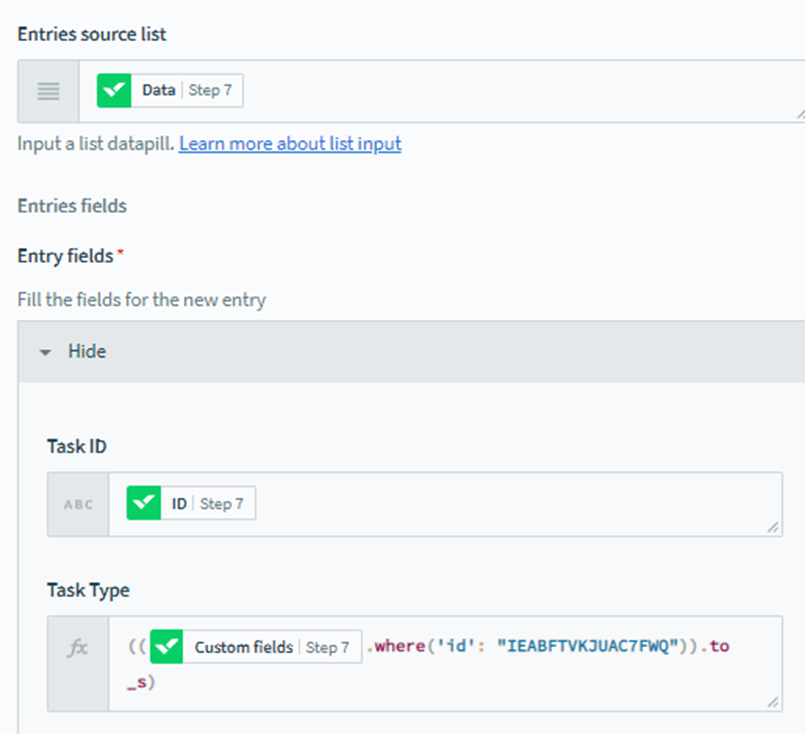The width and height of the screenshot is (805, 734).
Task: Click the green icon on Custom fields datapill
Action: pyautogui.click(x=167, y=647)
